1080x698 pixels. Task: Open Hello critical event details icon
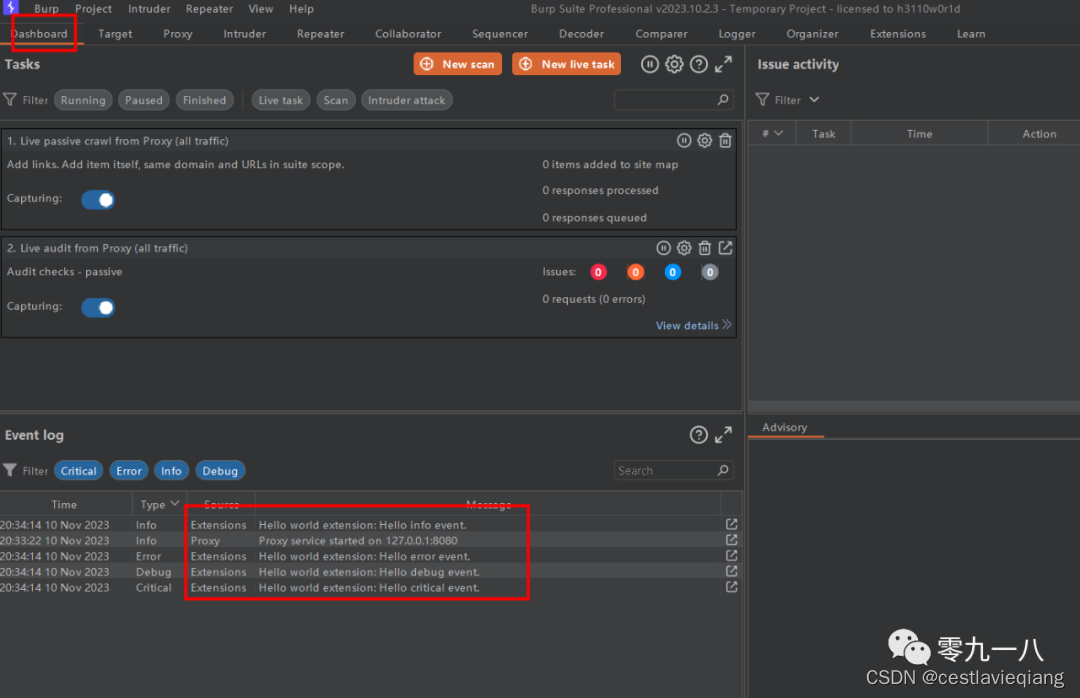click(x=731, y=587)
